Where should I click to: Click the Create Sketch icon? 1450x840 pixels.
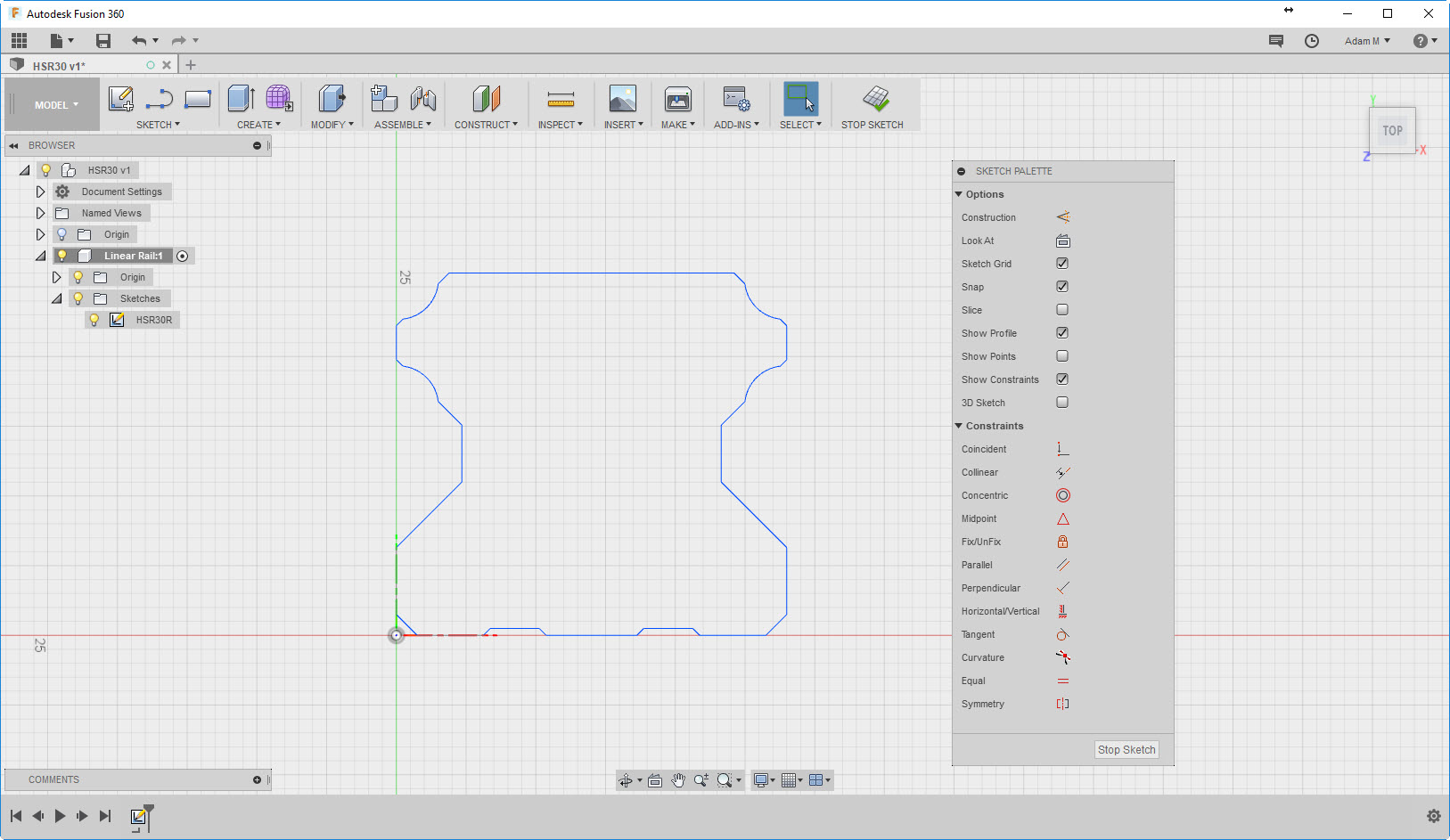(x=120, y=99)
